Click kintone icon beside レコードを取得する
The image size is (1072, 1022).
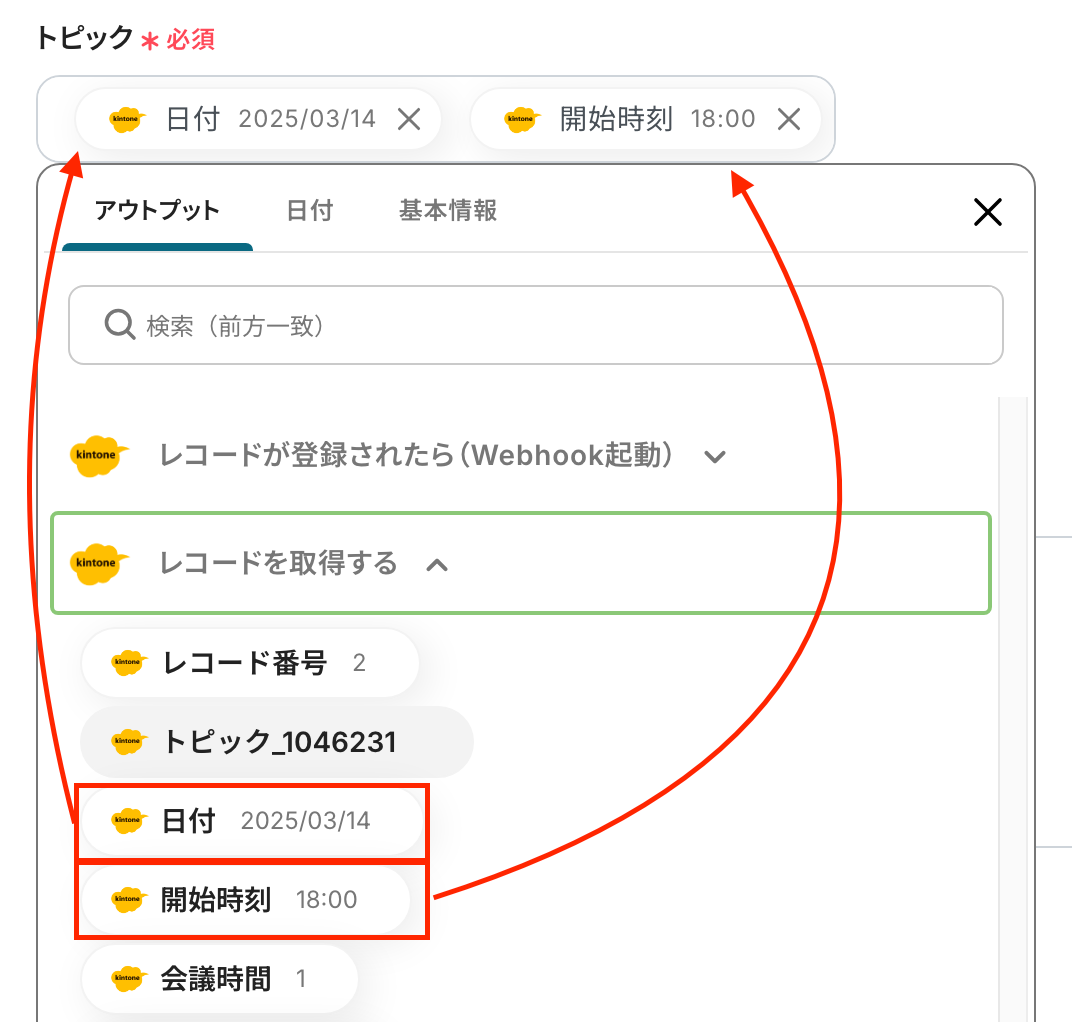[x=98, y=563]
